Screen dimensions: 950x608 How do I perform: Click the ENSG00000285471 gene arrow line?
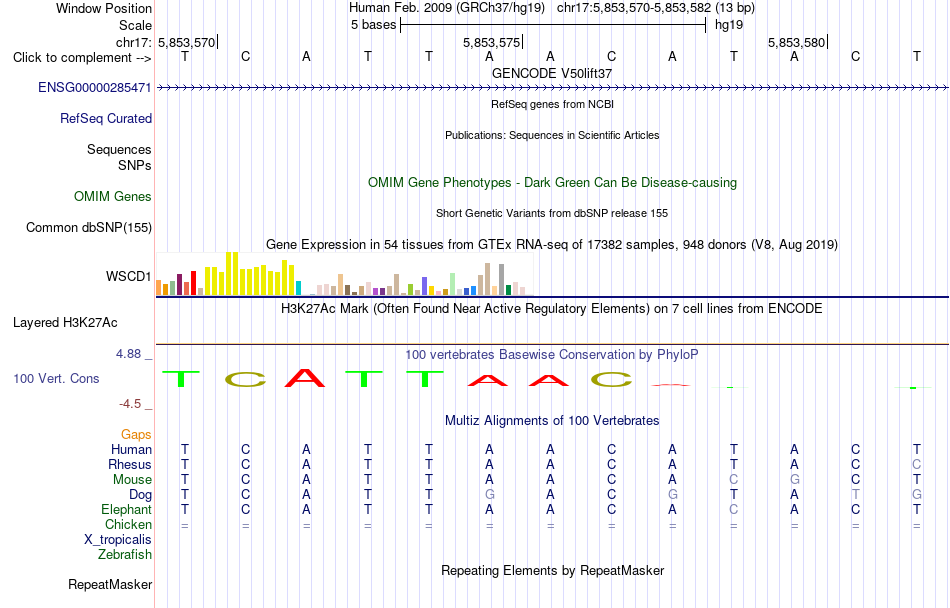(552, 88)
